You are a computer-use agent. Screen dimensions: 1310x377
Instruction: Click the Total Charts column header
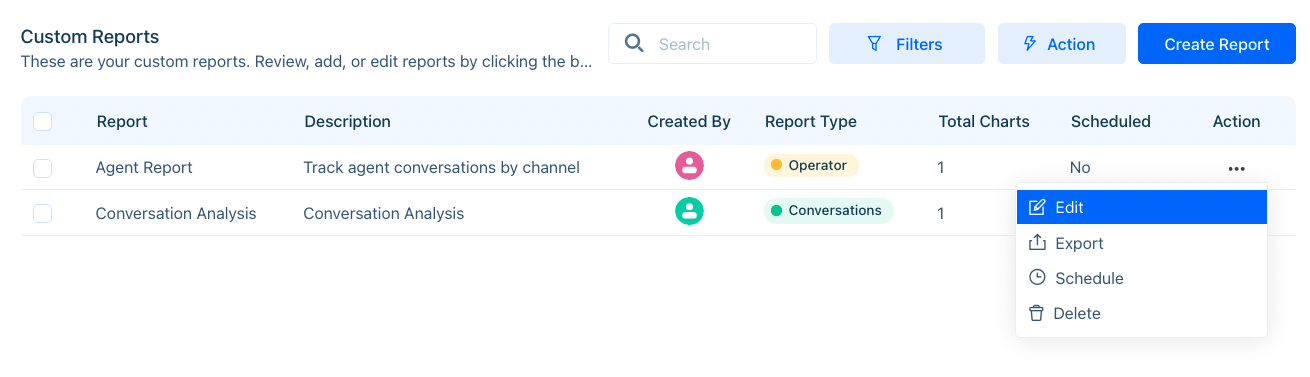click(984, 122)
